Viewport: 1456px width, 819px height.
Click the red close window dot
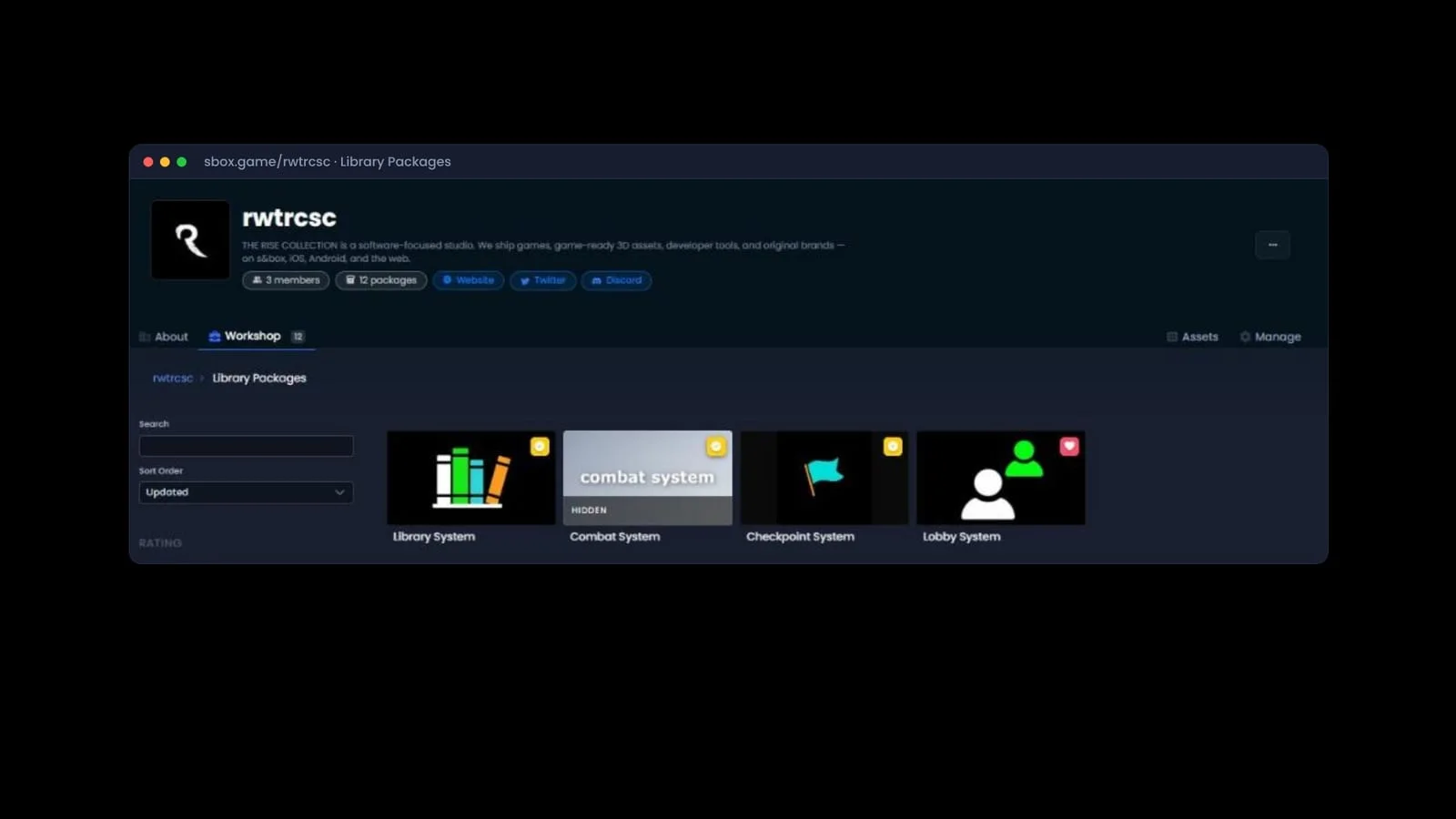coord(148,162)
